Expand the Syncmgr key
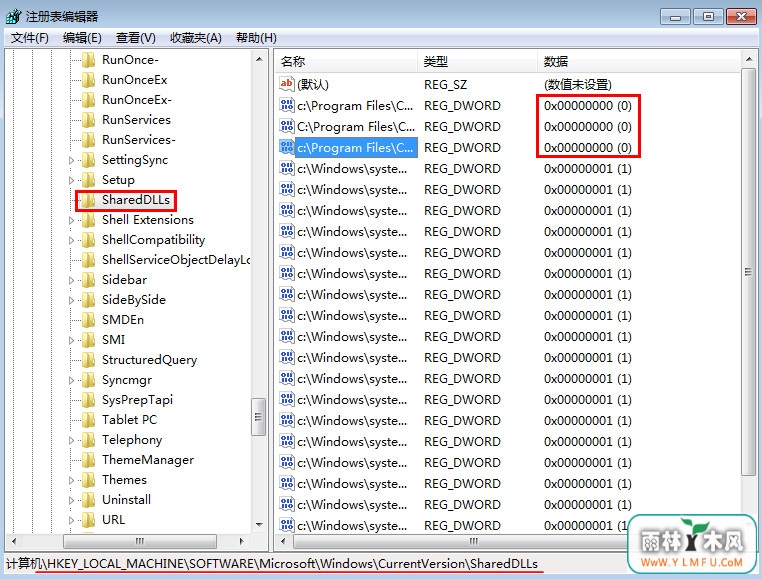This screenshot has width=762, height=579. point(71,381)
